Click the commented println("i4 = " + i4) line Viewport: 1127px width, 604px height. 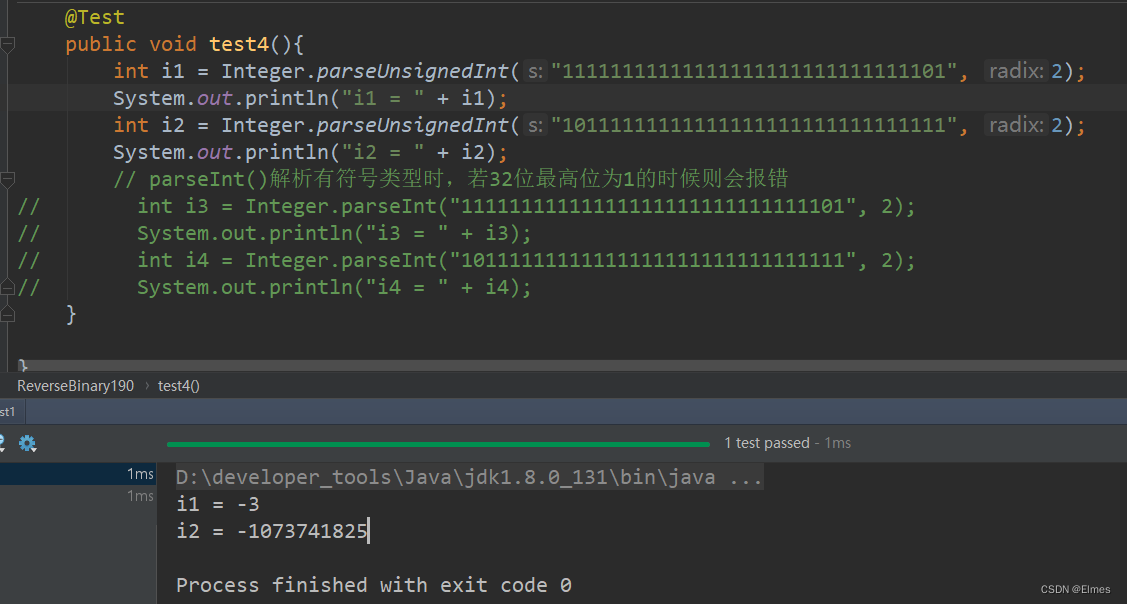click(334, 287)
